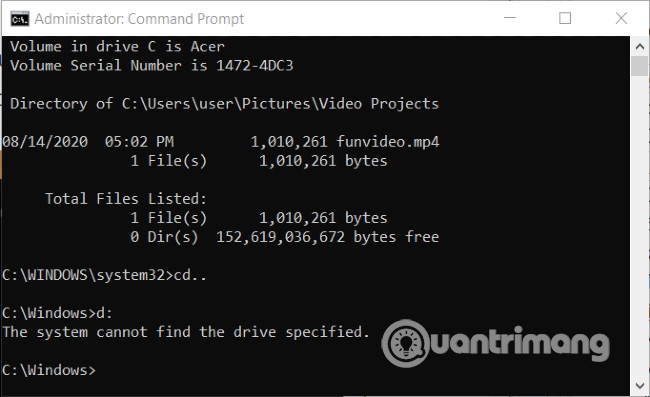The image size is (650, 397).
Task: Click the '152,619,036,672 bytes free' text
Action: point(327,237)
